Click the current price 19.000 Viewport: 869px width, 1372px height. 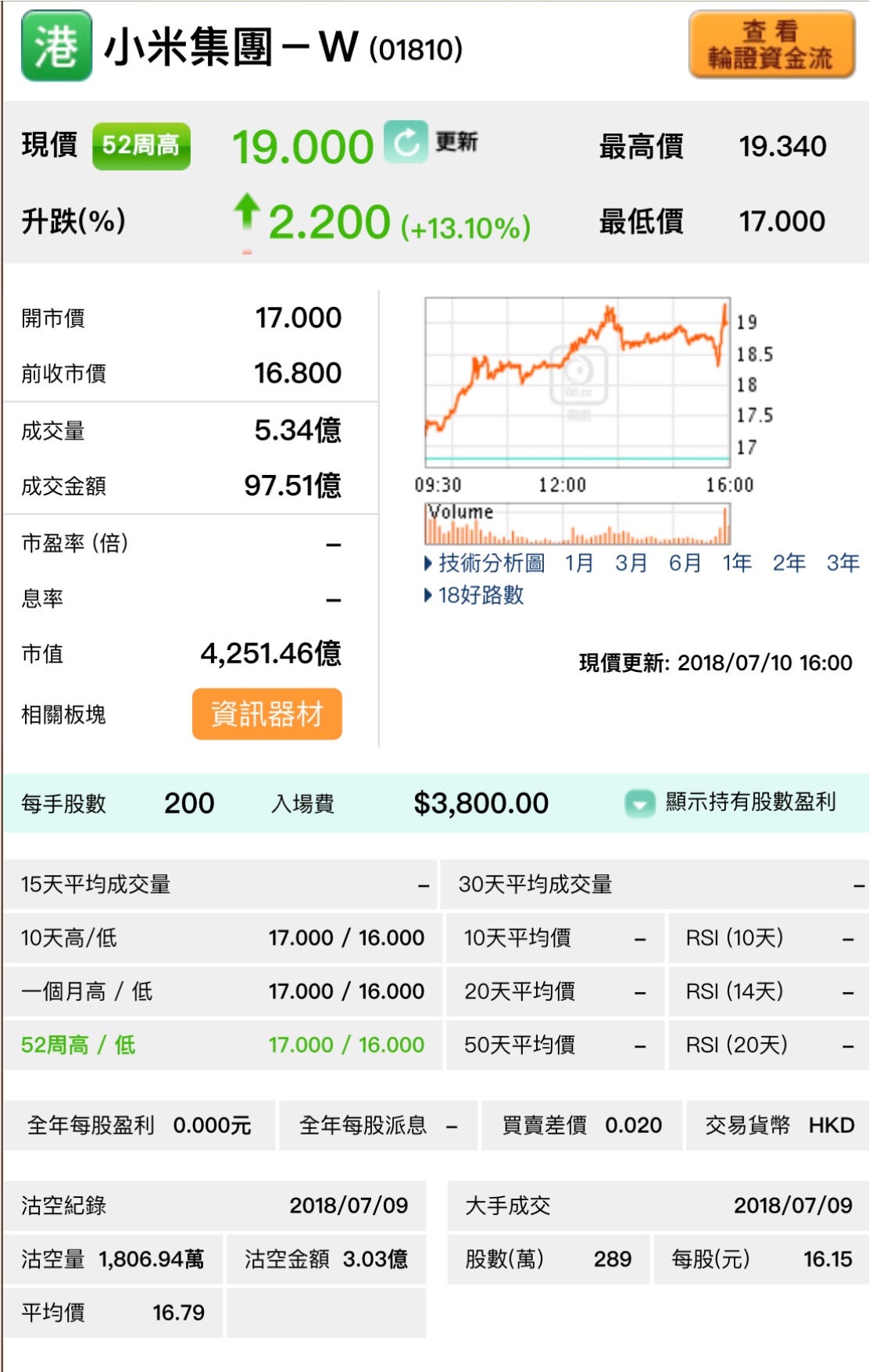[x=303, y=147]
